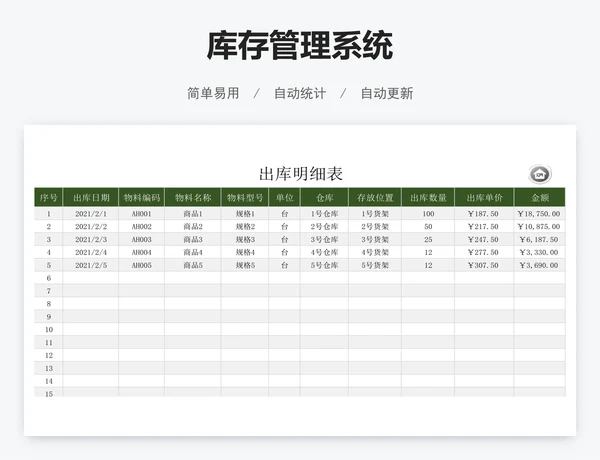Click the 商品2 name cell
600x460 pixels.
[193, 227]
